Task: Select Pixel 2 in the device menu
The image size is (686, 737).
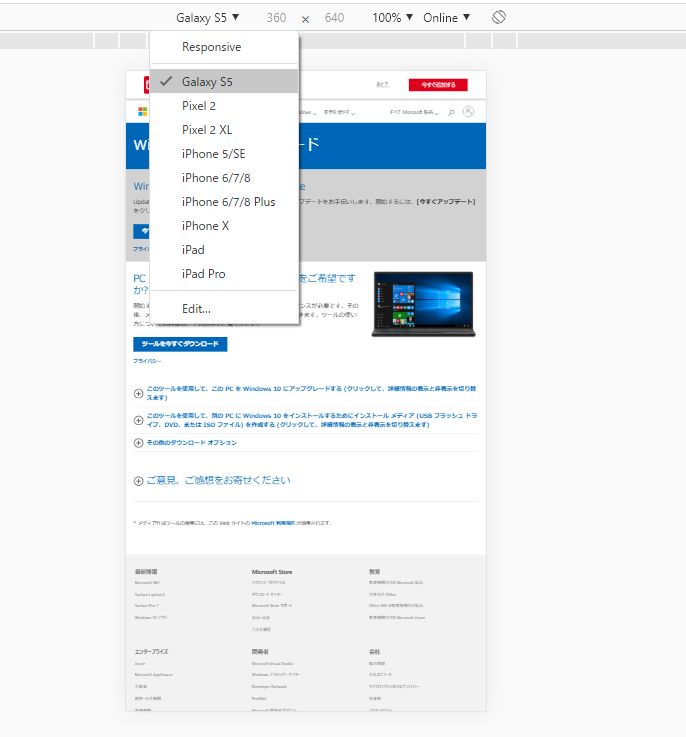Action: [224, 106]
